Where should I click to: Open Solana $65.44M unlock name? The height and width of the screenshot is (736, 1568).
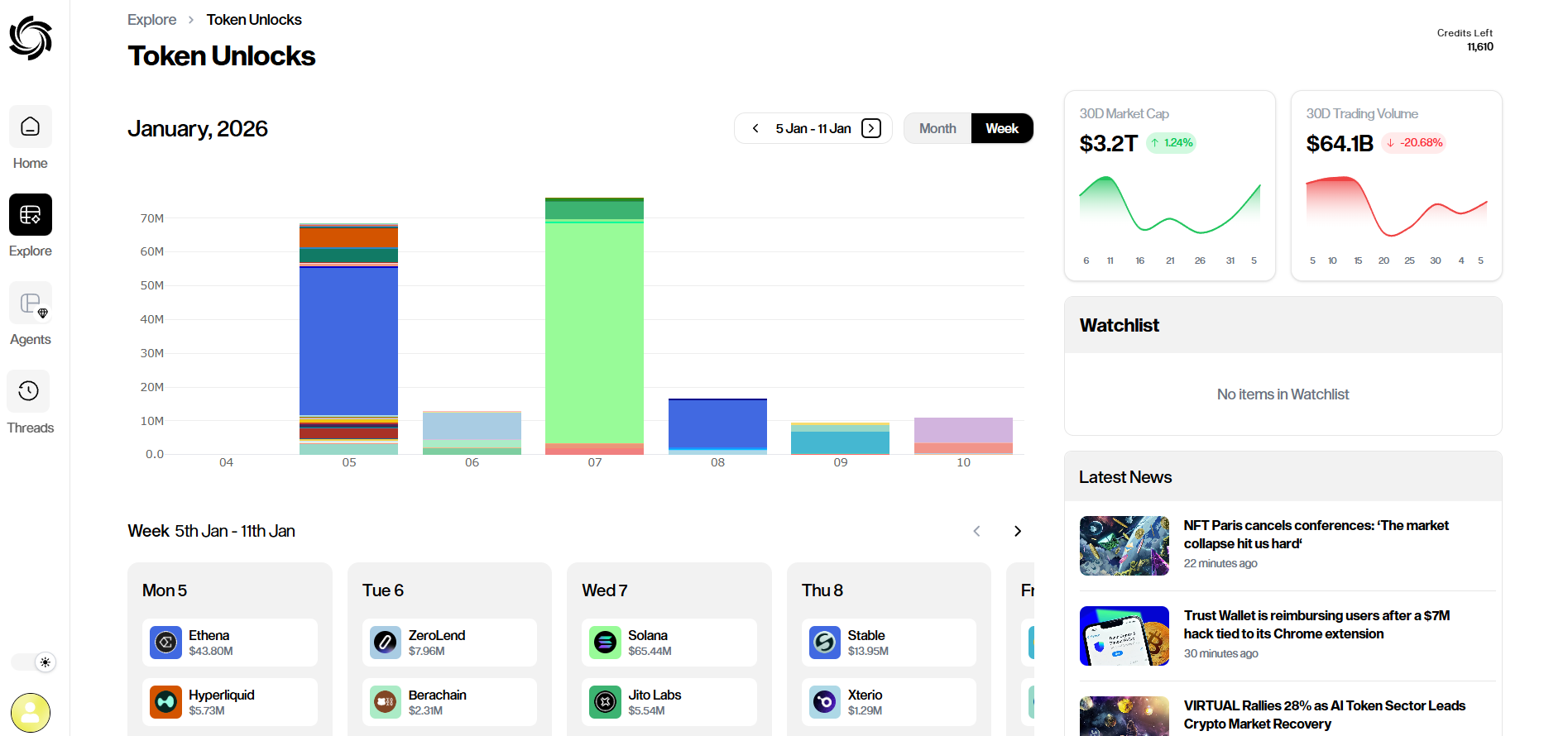(x=648, y=635)
